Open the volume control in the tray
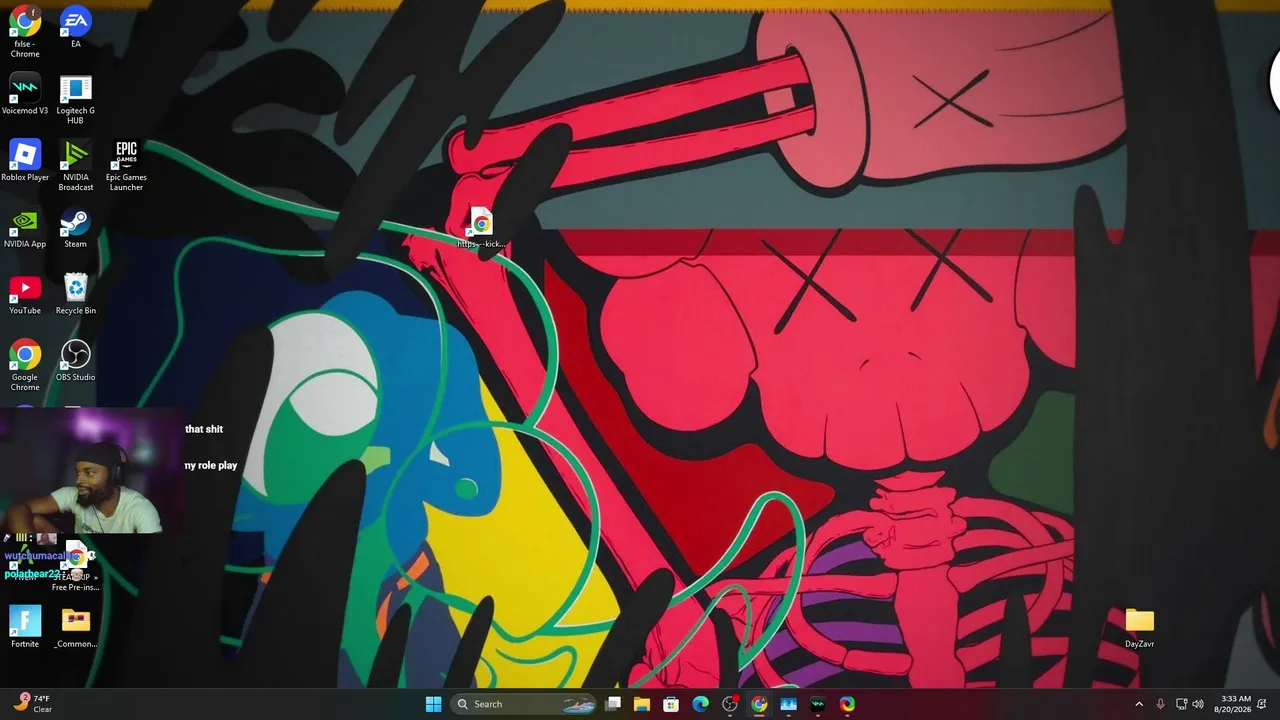Viewport: 1280px width, 720px height. pyautogui.click(x=1198, y=704)
